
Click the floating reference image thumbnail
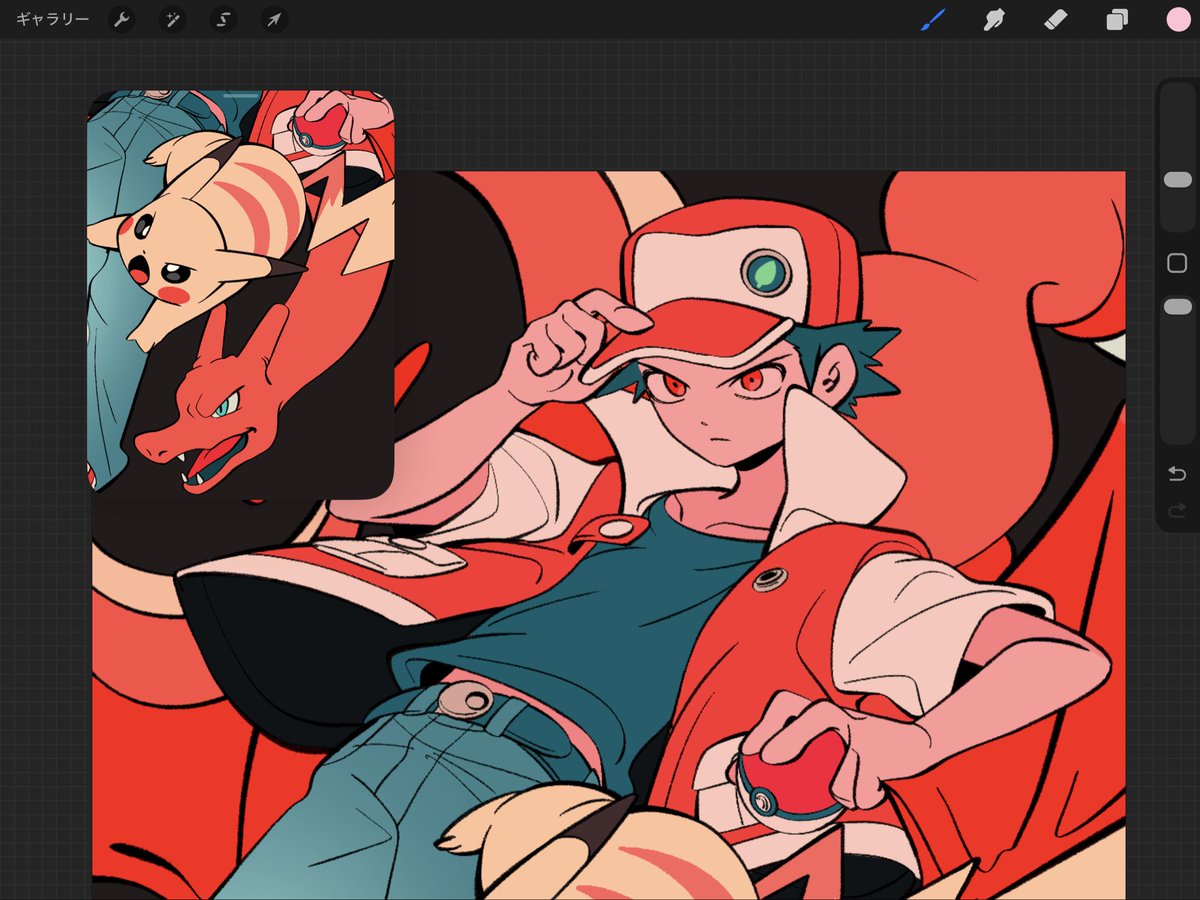tap(240, 295)
